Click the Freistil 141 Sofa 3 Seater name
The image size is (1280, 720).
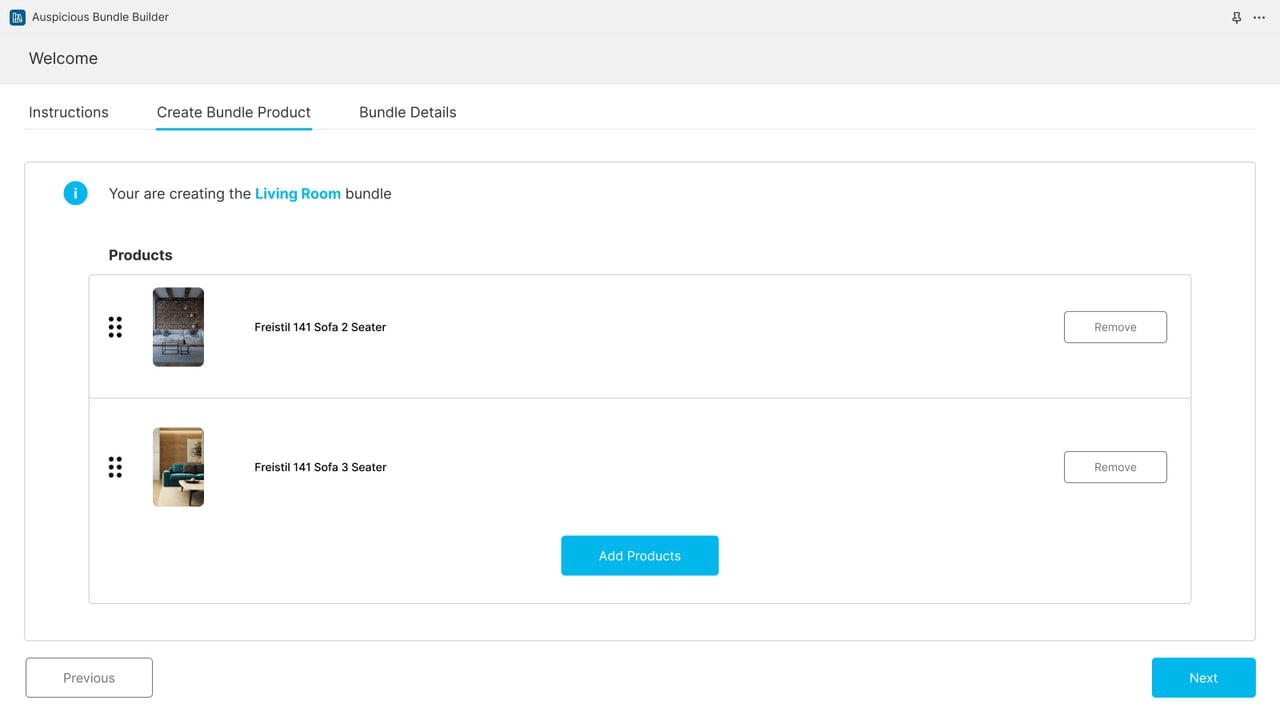[320, 467]
